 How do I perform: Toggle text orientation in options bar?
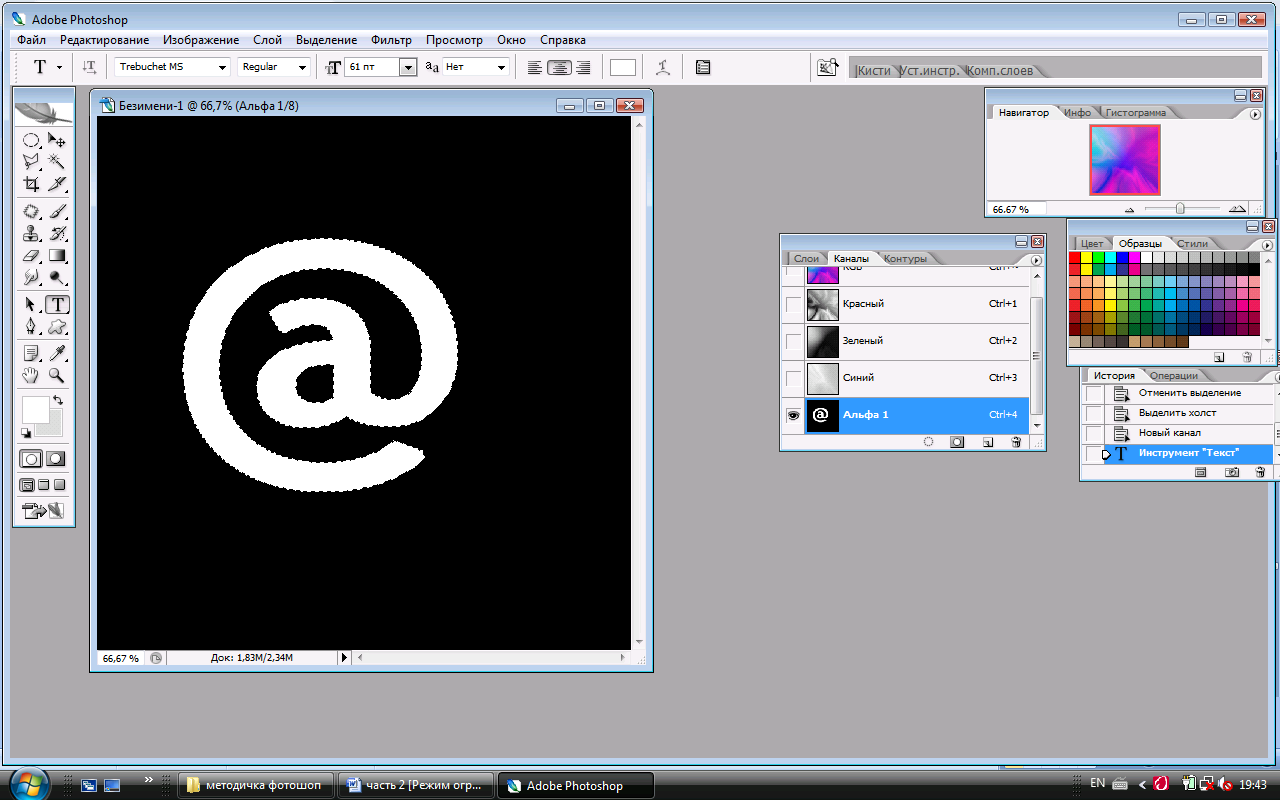[89, 67]
